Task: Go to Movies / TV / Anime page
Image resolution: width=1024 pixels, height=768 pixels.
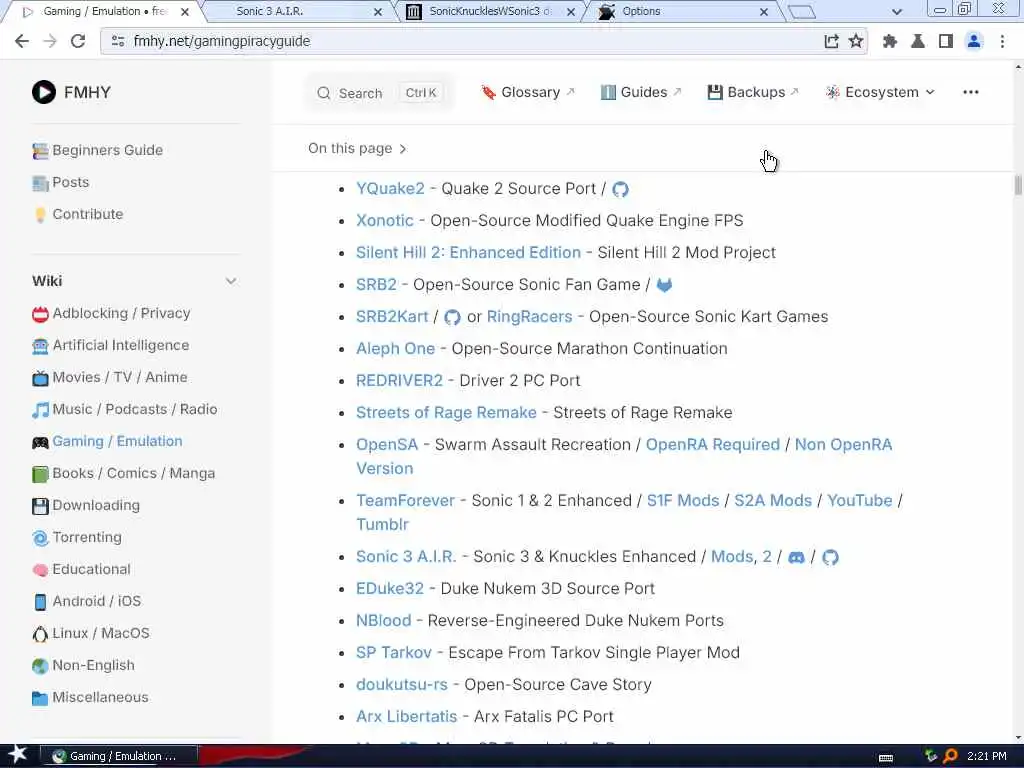Action: pos(110,377)
